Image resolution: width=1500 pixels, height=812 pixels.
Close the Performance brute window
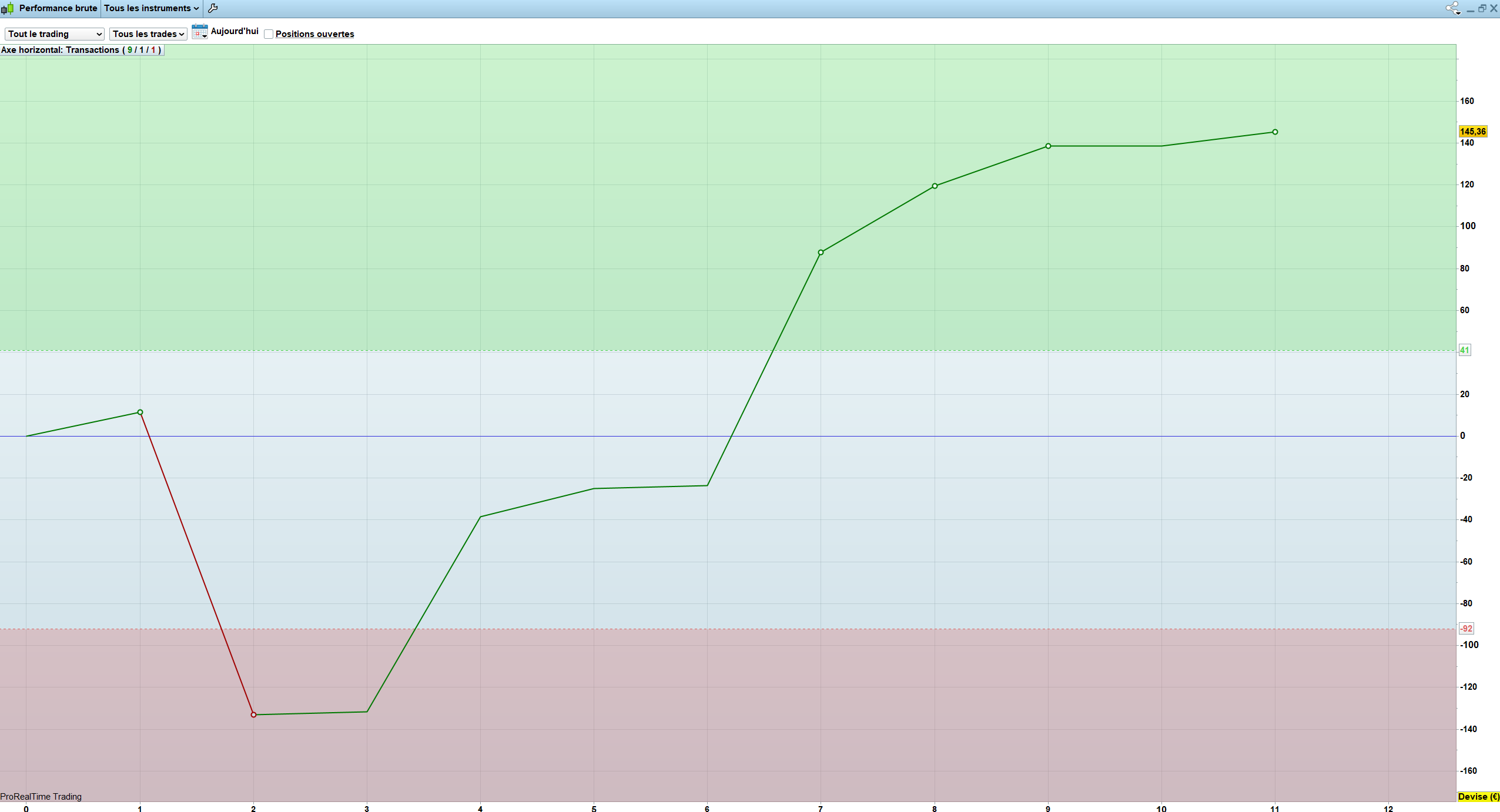tap(1494, 8)
